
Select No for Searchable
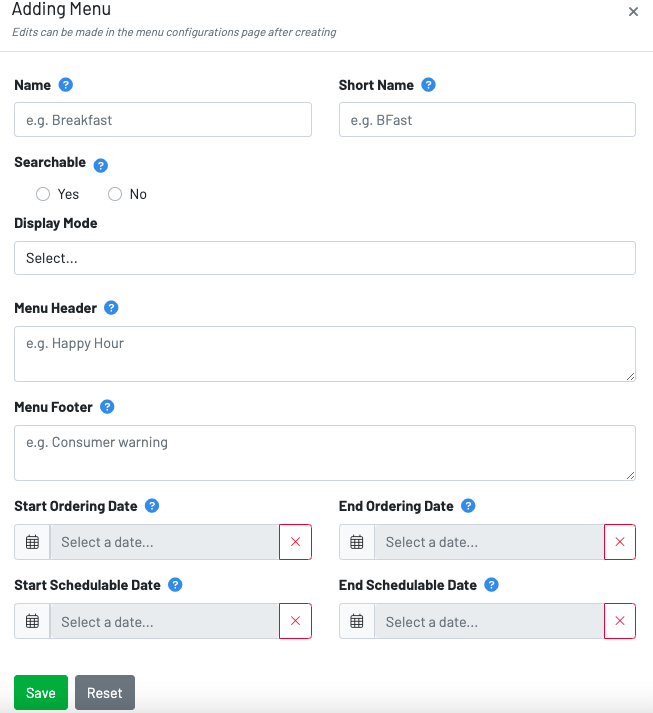(115, 194)
